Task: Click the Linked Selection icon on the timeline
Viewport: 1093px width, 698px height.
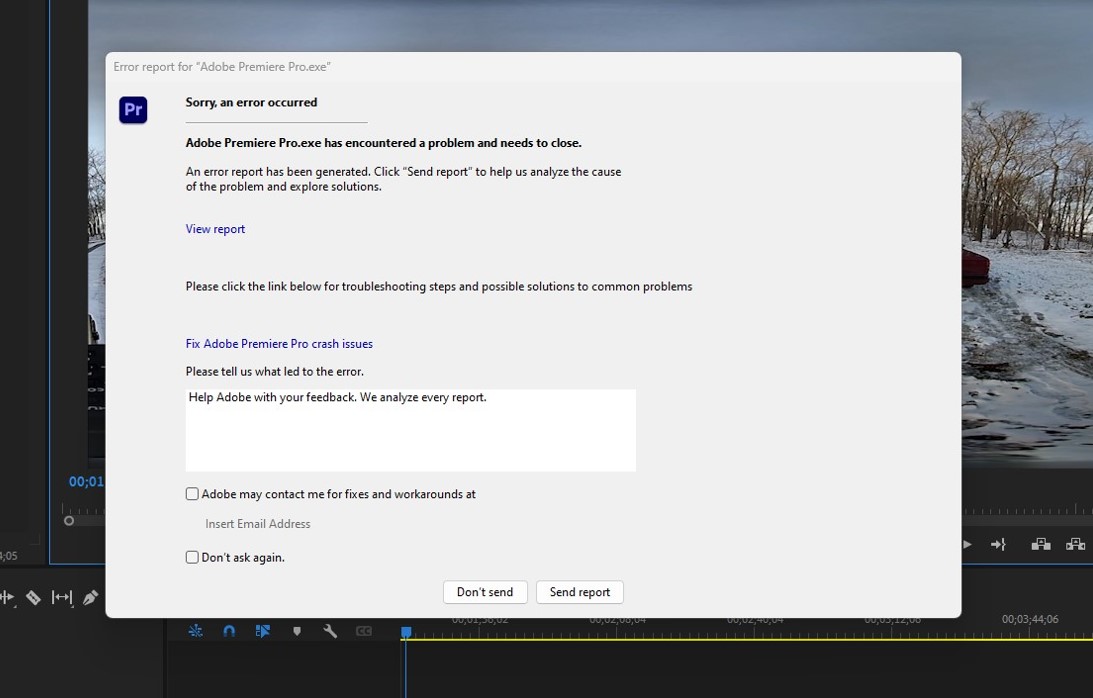Action: [262, 630]
